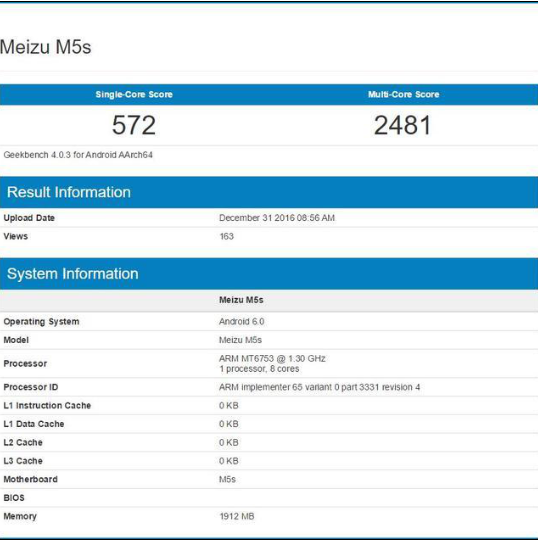
Task: Select the 'Multi-Core Score' header
Action: click(403, 94)
